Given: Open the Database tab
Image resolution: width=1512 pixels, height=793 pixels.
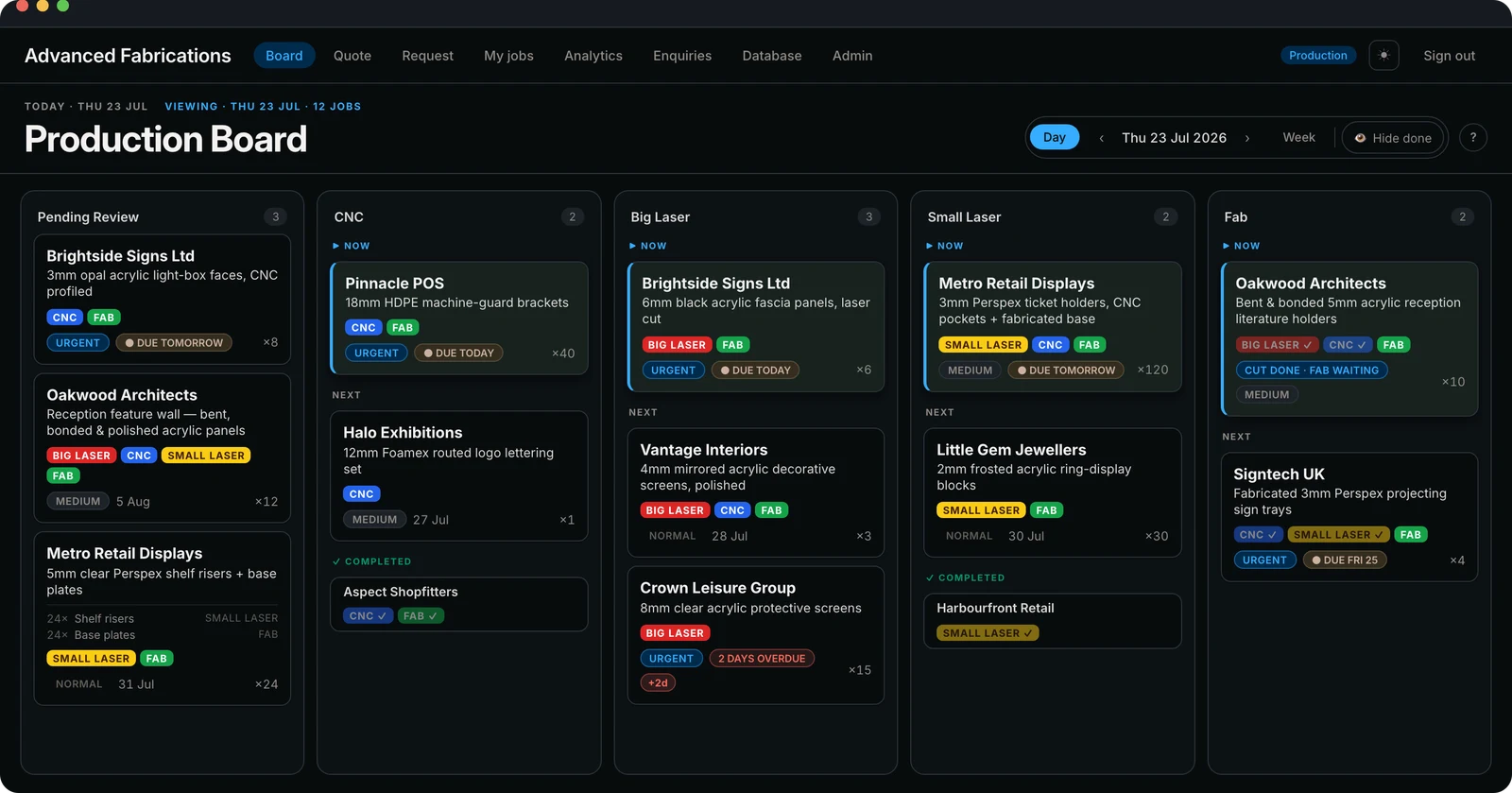Looking at the screenshot, I should [x=772, y=56].
